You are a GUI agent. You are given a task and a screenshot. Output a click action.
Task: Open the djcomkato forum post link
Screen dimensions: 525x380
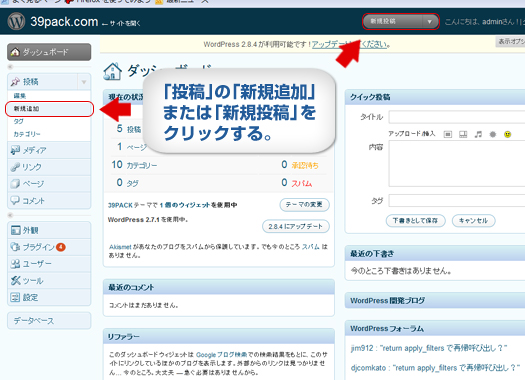point(435,368)
